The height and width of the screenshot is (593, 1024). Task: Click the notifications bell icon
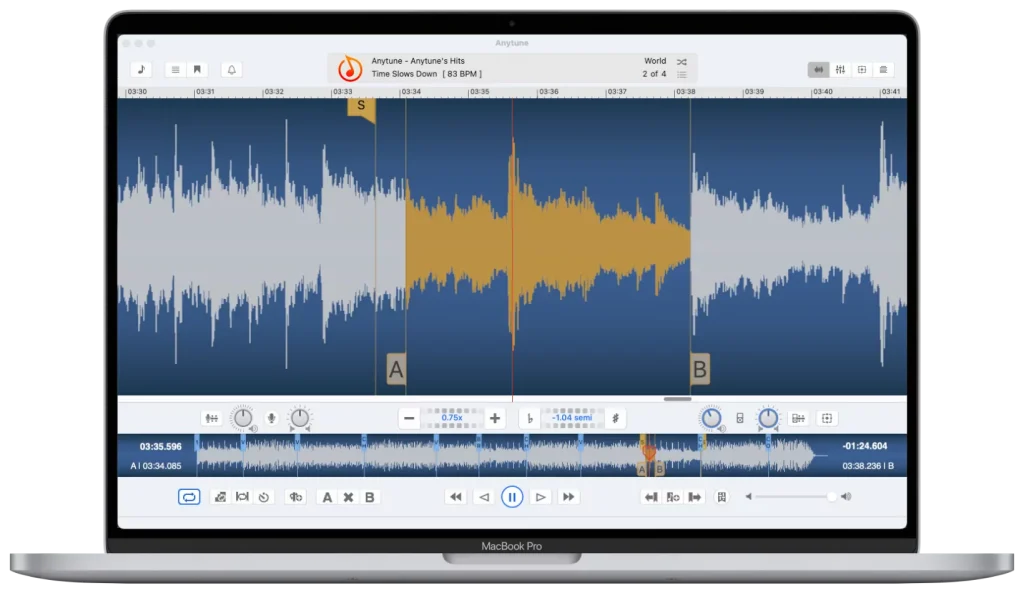click(x=231, y=69)
